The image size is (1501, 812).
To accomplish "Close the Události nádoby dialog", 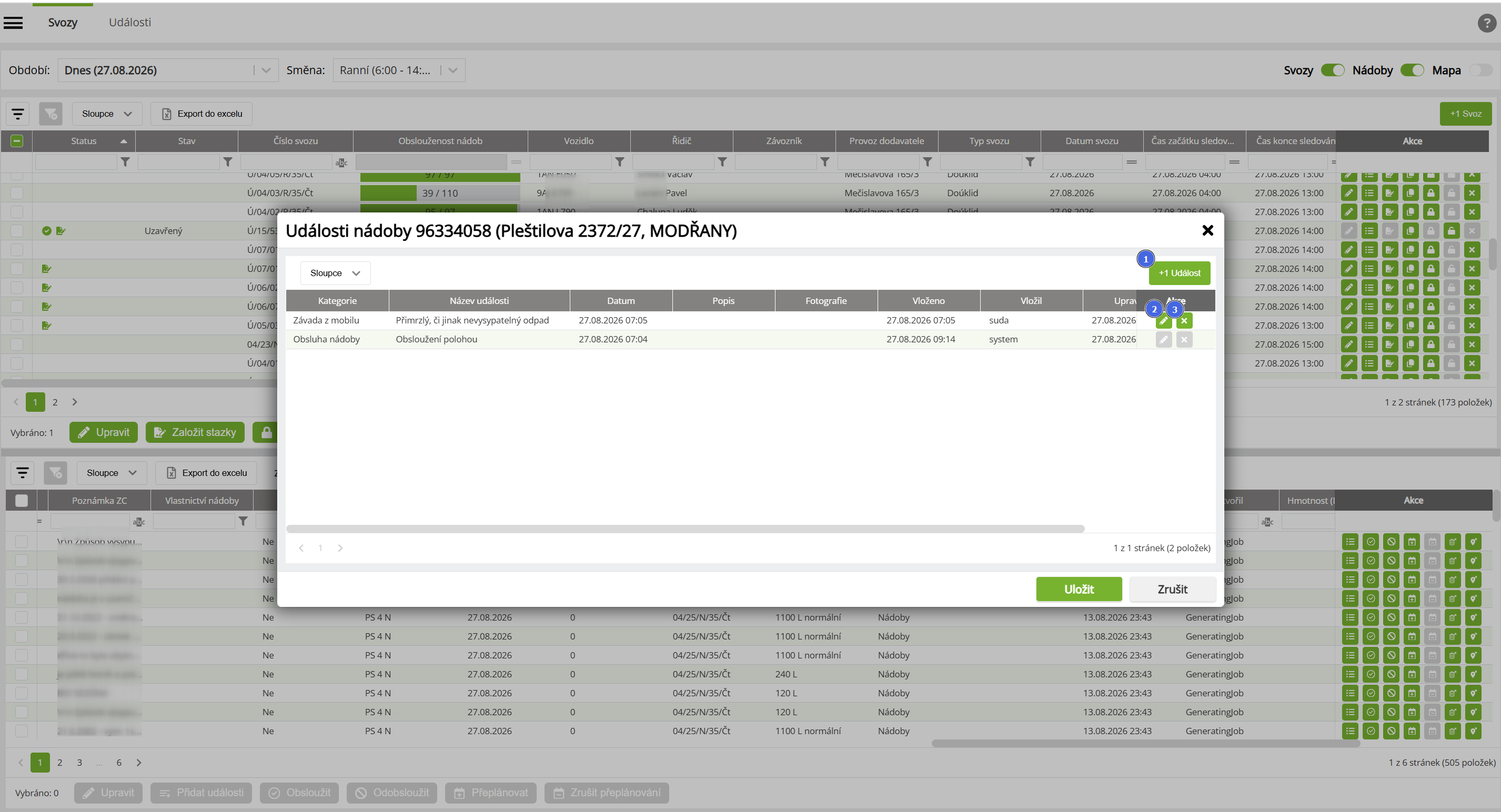I will 1207,231.
